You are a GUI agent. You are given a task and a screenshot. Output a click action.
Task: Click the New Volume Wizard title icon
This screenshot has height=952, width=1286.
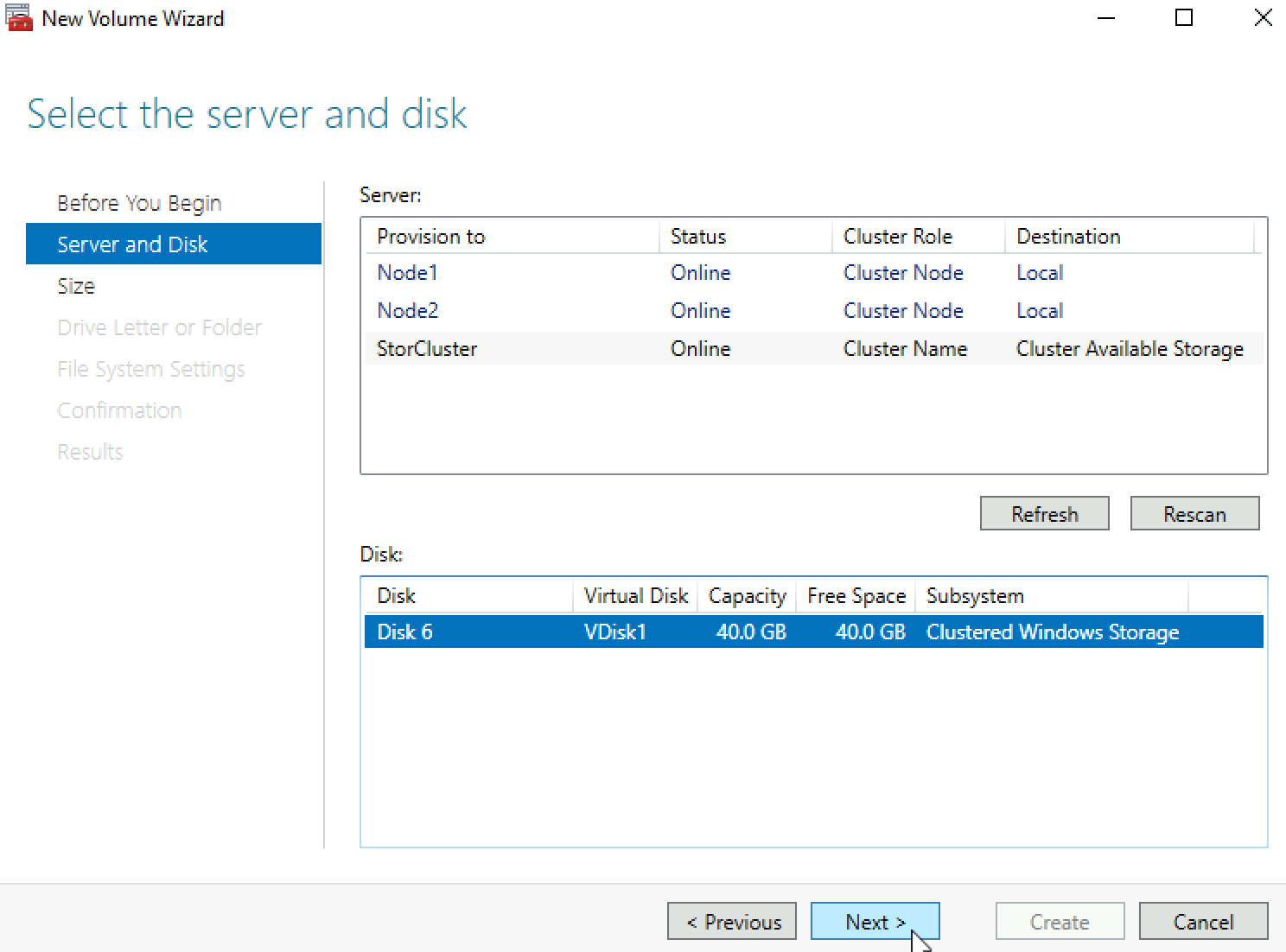coord(18,18)
